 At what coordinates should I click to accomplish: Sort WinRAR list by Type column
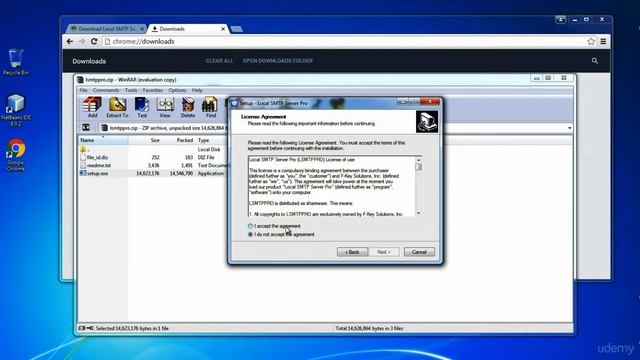tap(212, 140)
